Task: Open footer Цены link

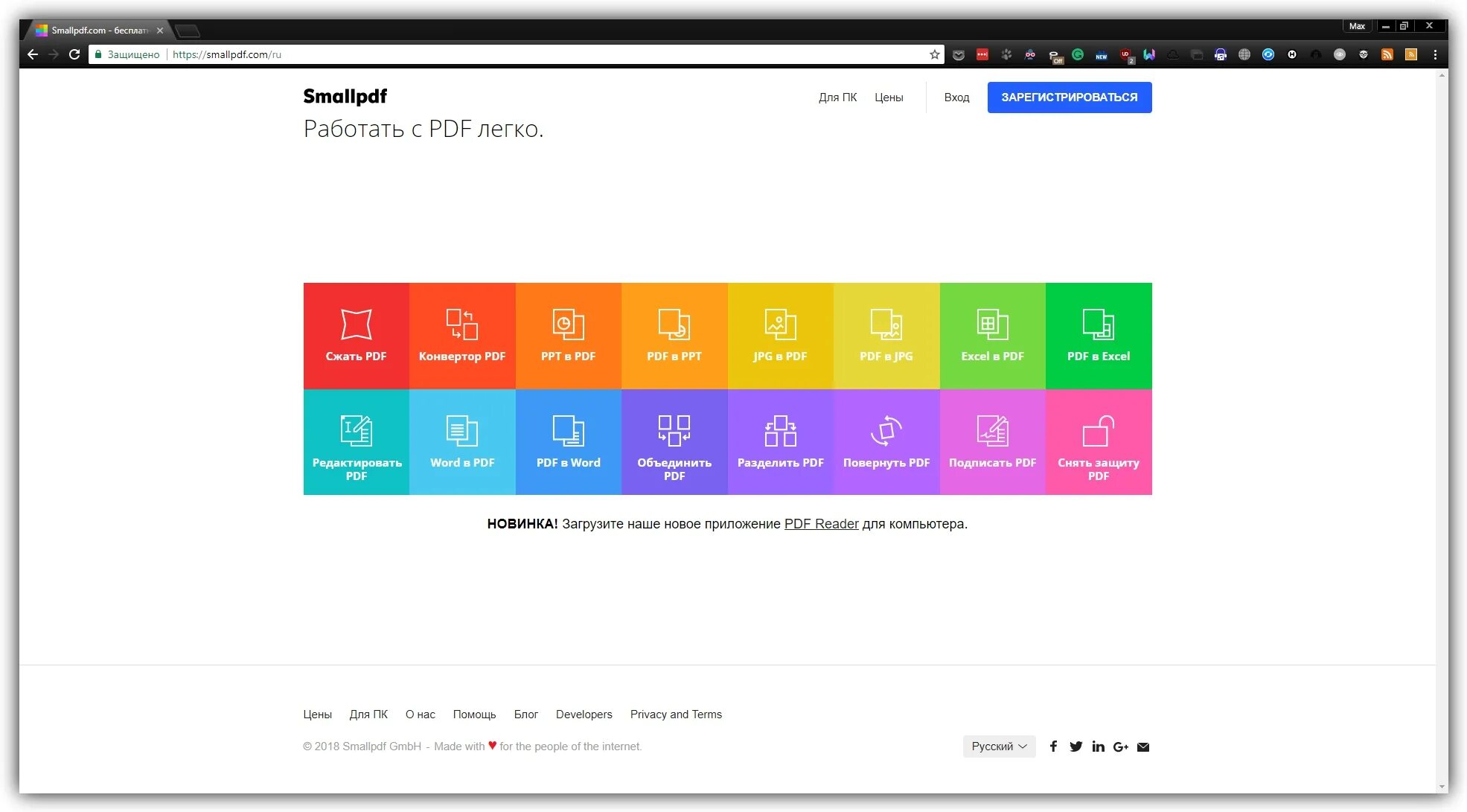Action: [317, 715]
